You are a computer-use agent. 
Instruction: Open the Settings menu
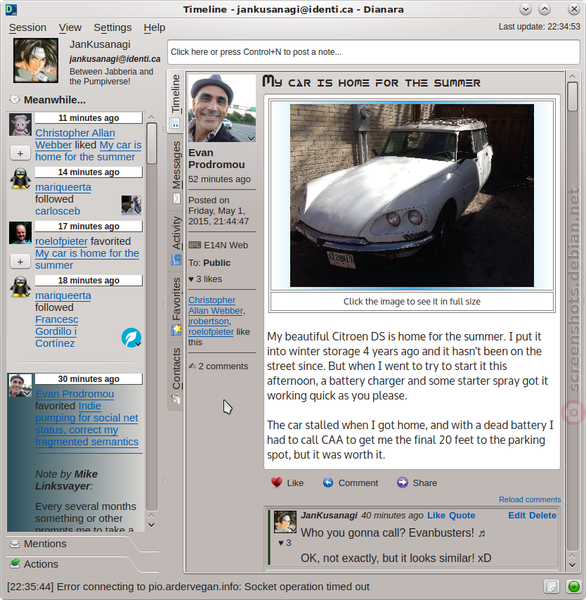coord(113,28)
